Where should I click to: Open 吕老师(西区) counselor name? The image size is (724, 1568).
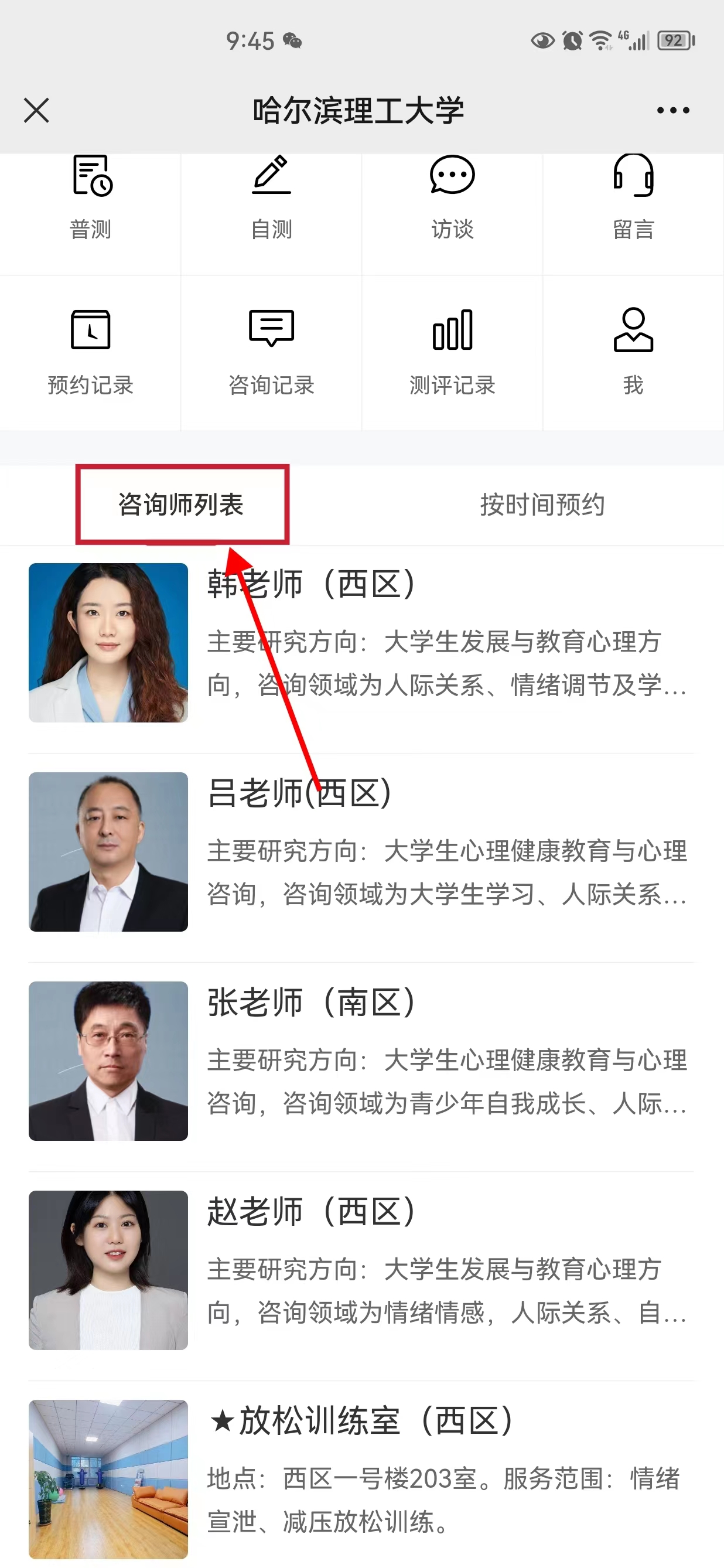[299, 793]
